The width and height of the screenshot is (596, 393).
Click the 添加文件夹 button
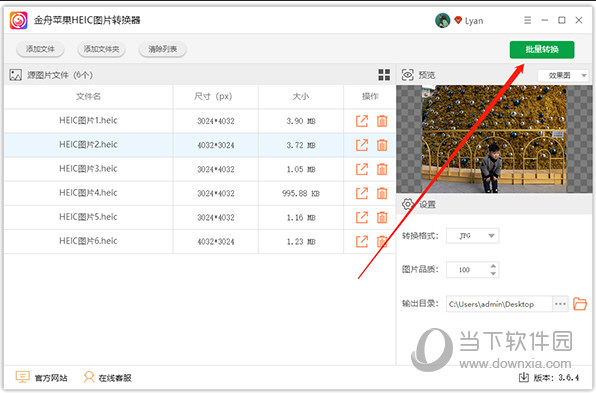(101, 49)
